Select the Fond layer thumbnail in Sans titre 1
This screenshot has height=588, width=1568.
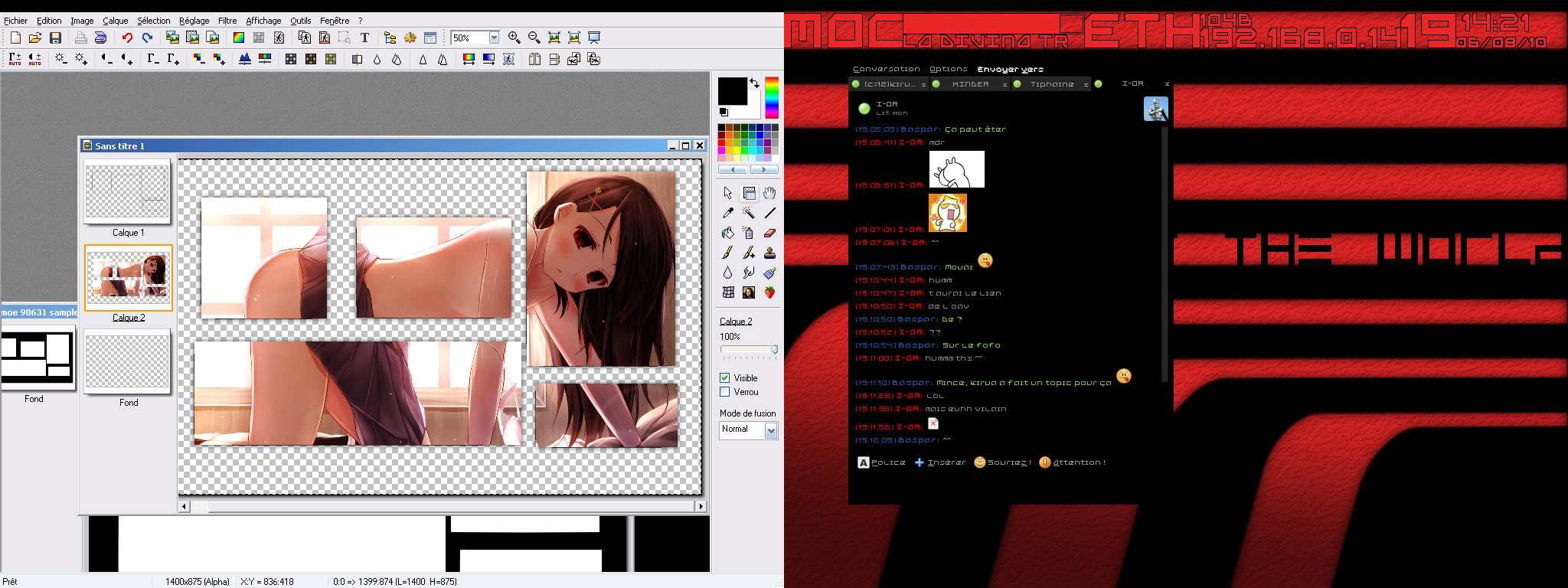pyautogui.click(x=128, y=362)
